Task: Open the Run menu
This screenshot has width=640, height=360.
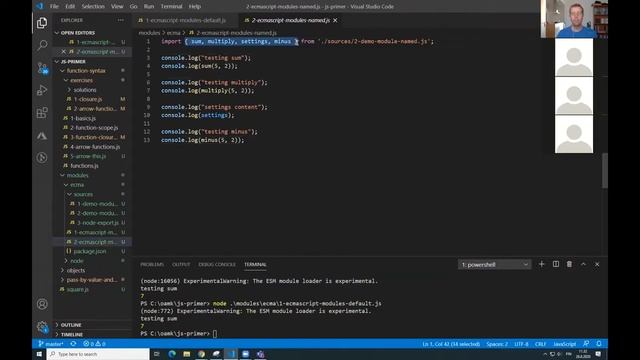Action: tap(149, 7)
